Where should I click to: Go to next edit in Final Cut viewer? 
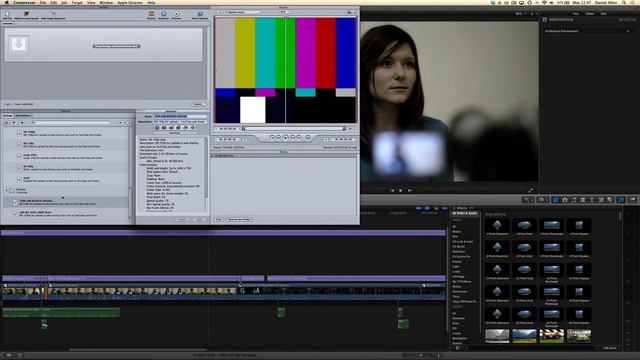(409, 190)
